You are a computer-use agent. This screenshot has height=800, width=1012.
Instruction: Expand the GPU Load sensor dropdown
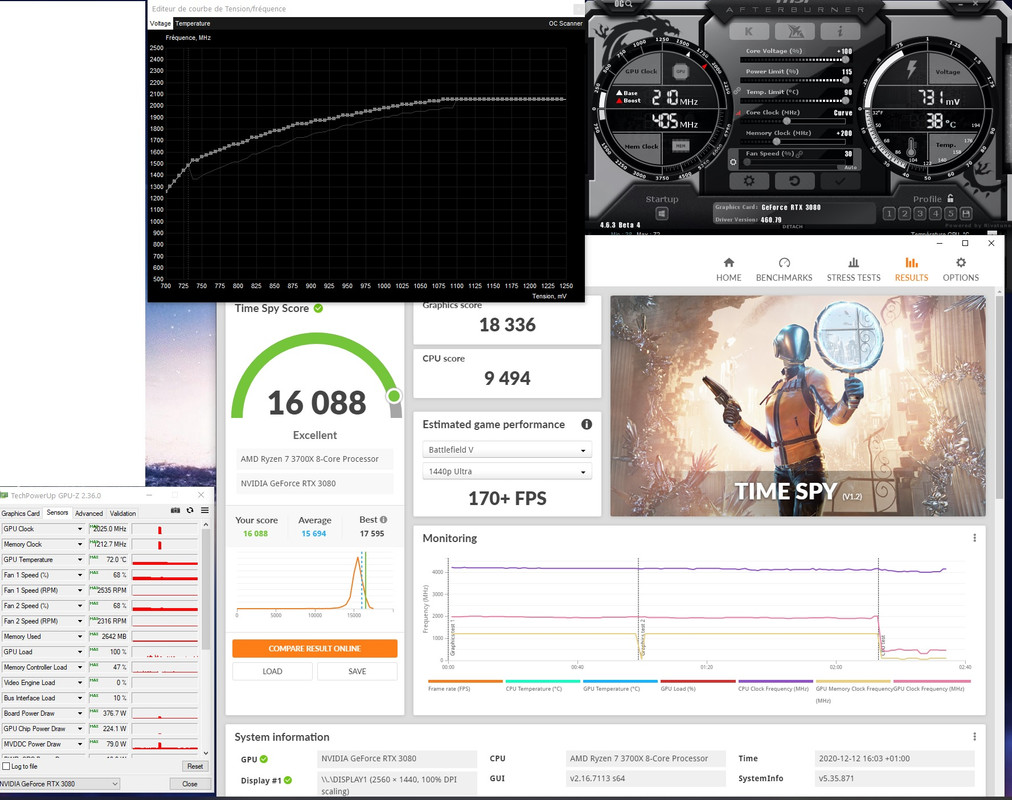pos(80,652)
